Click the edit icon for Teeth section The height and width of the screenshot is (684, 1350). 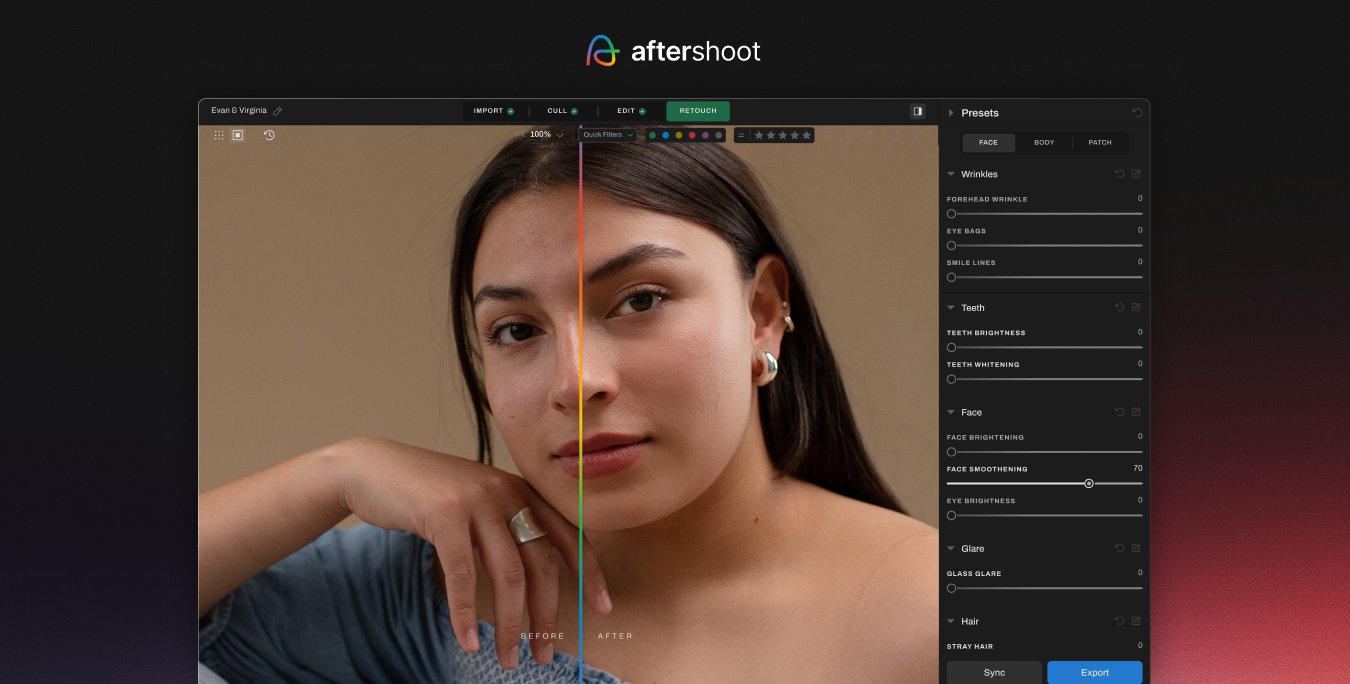1136,308
